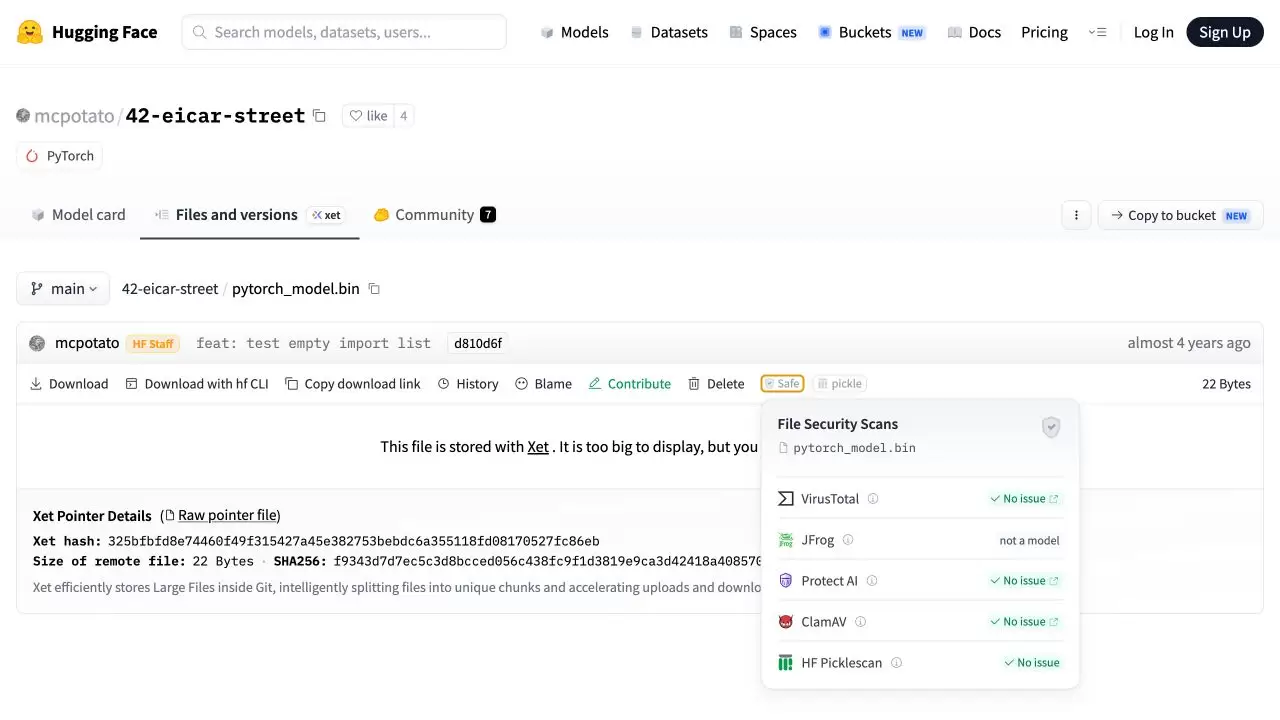Image resolution: width=1280 pixels, height=720 pixels.
Task: Copy file path icon next to pytorch_model.bin
Action: pyautogui.click(x=374, y=289)
